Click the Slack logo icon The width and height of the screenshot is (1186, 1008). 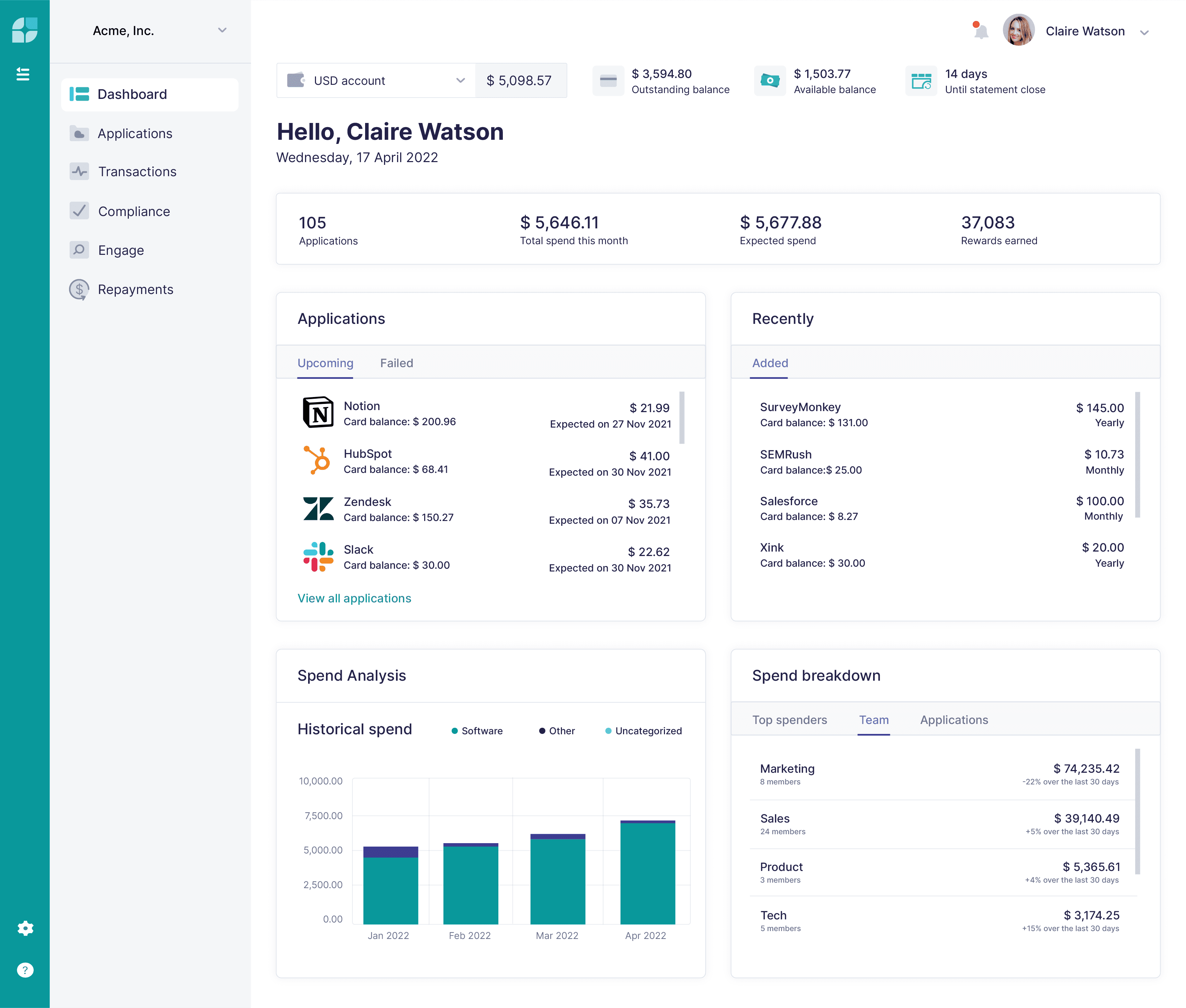[318, 557]
